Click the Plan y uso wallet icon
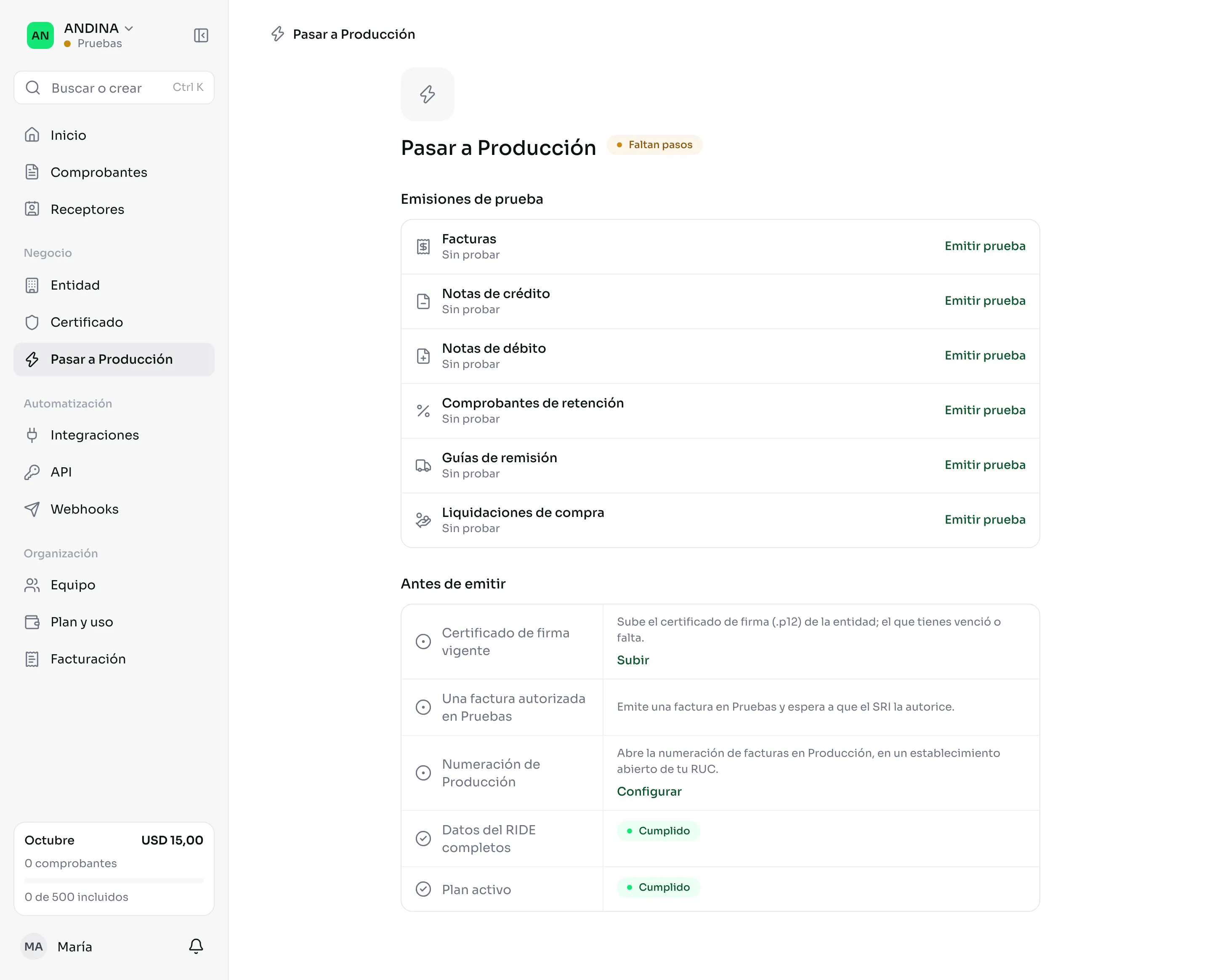 pyautogui.click(x=32, y=622)
